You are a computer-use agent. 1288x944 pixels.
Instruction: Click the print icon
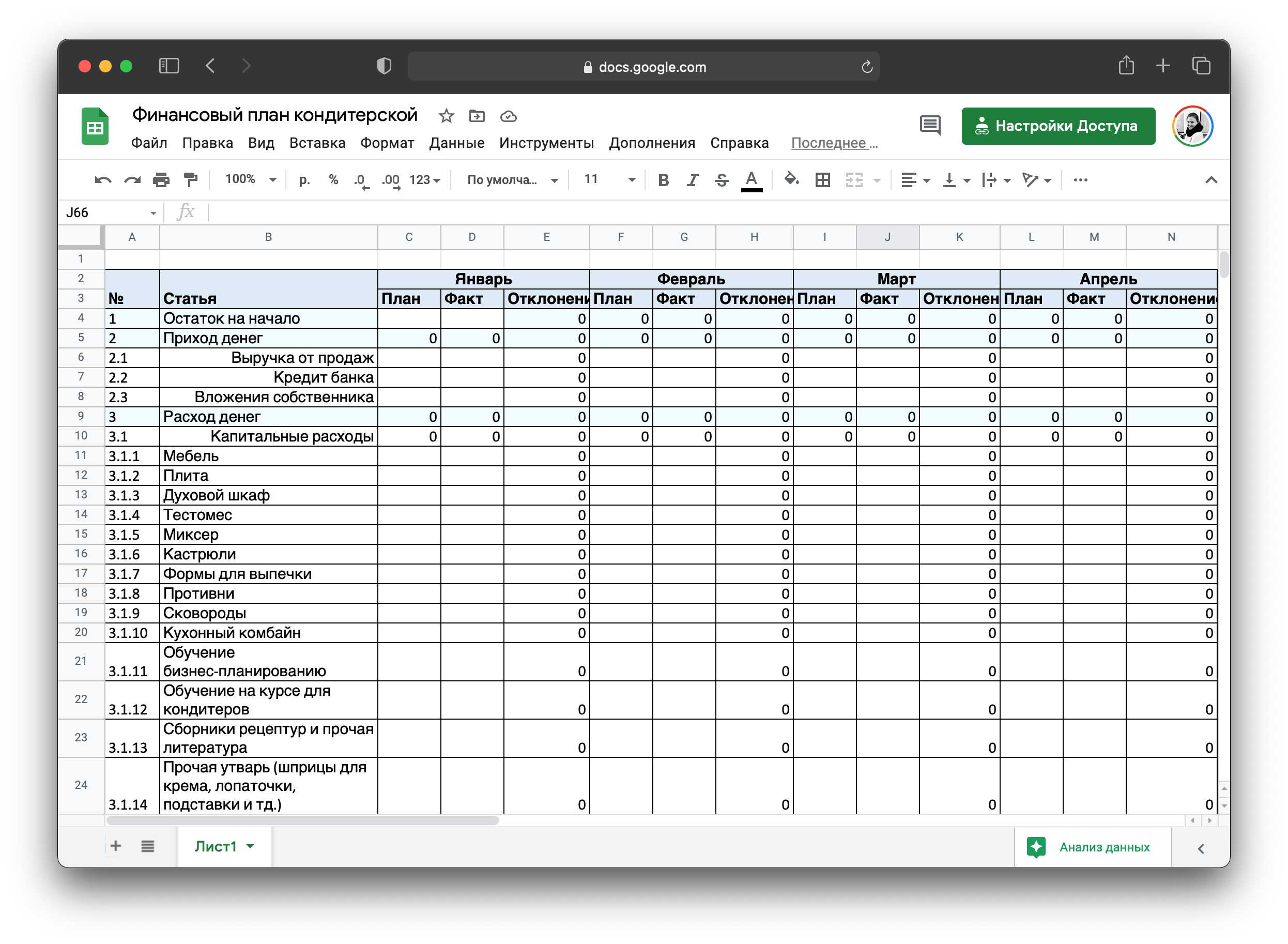click(161, 180)
